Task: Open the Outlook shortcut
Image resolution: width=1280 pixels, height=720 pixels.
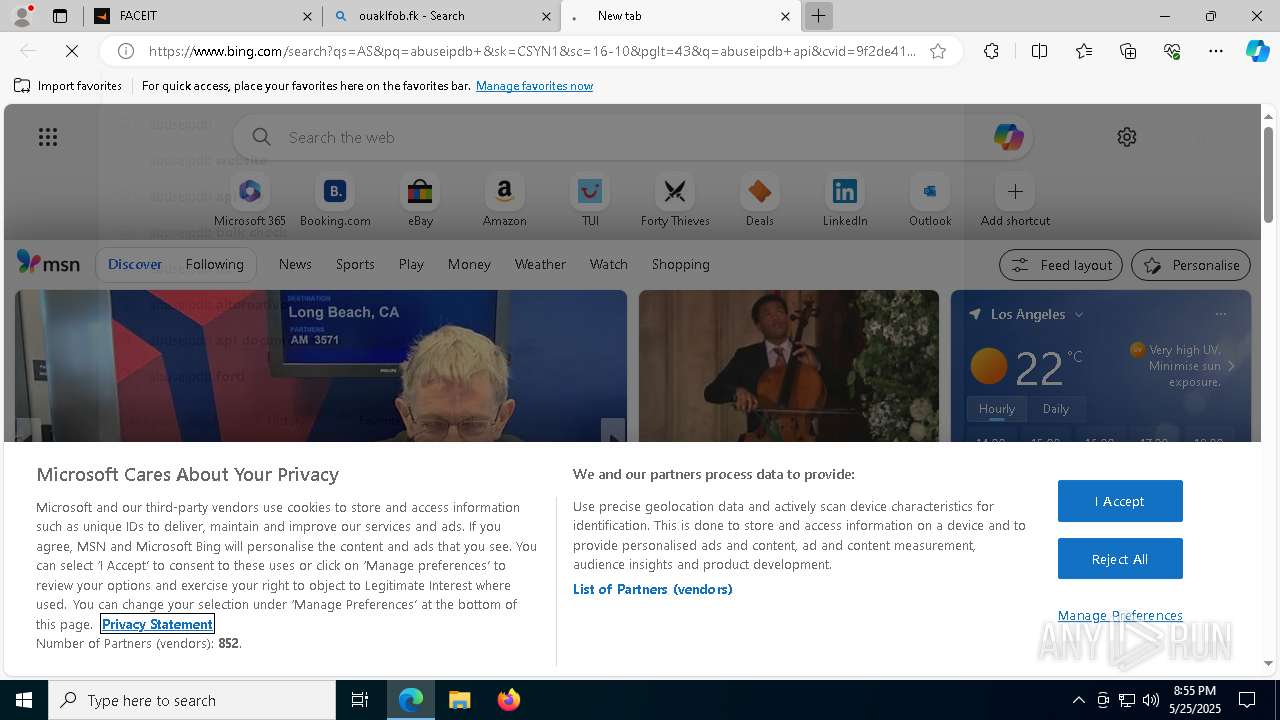Action: [930, 201]
